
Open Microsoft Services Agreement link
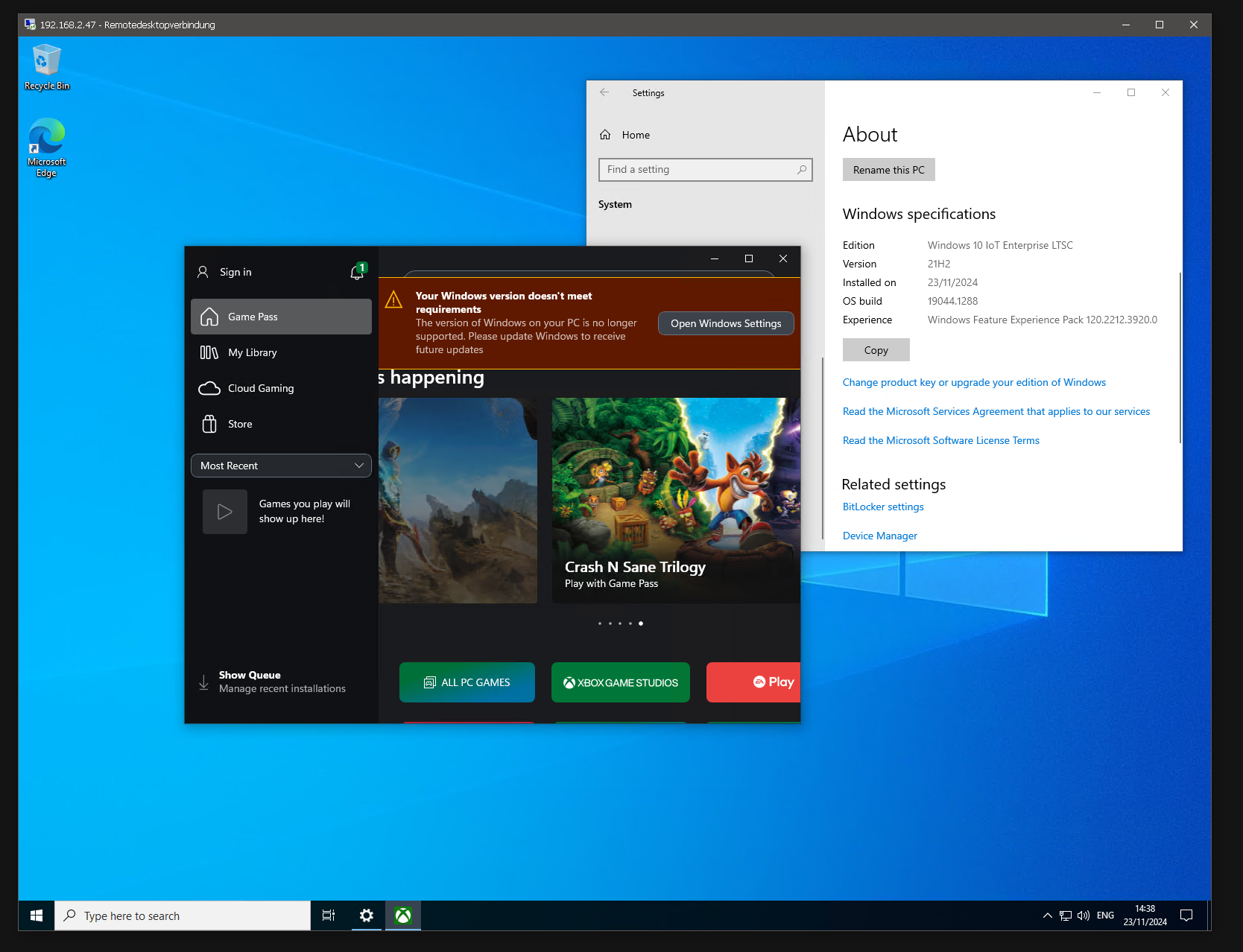(996, 411)
